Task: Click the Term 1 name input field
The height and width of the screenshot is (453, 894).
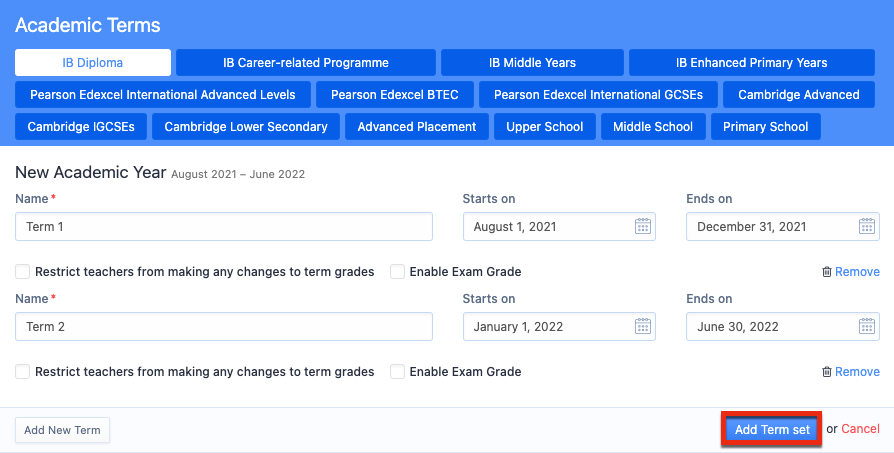Action: coord(224,227)
